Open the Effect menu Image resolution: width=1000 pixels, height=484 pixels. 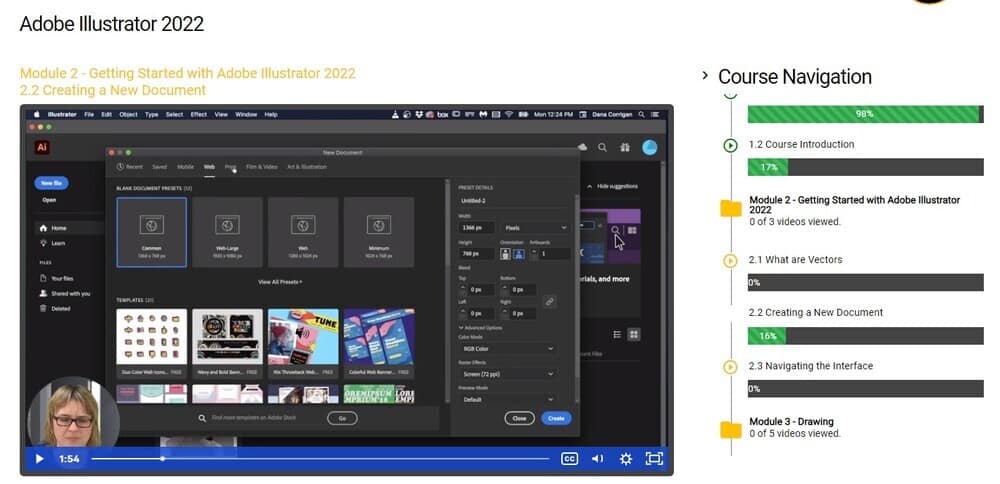198,115
